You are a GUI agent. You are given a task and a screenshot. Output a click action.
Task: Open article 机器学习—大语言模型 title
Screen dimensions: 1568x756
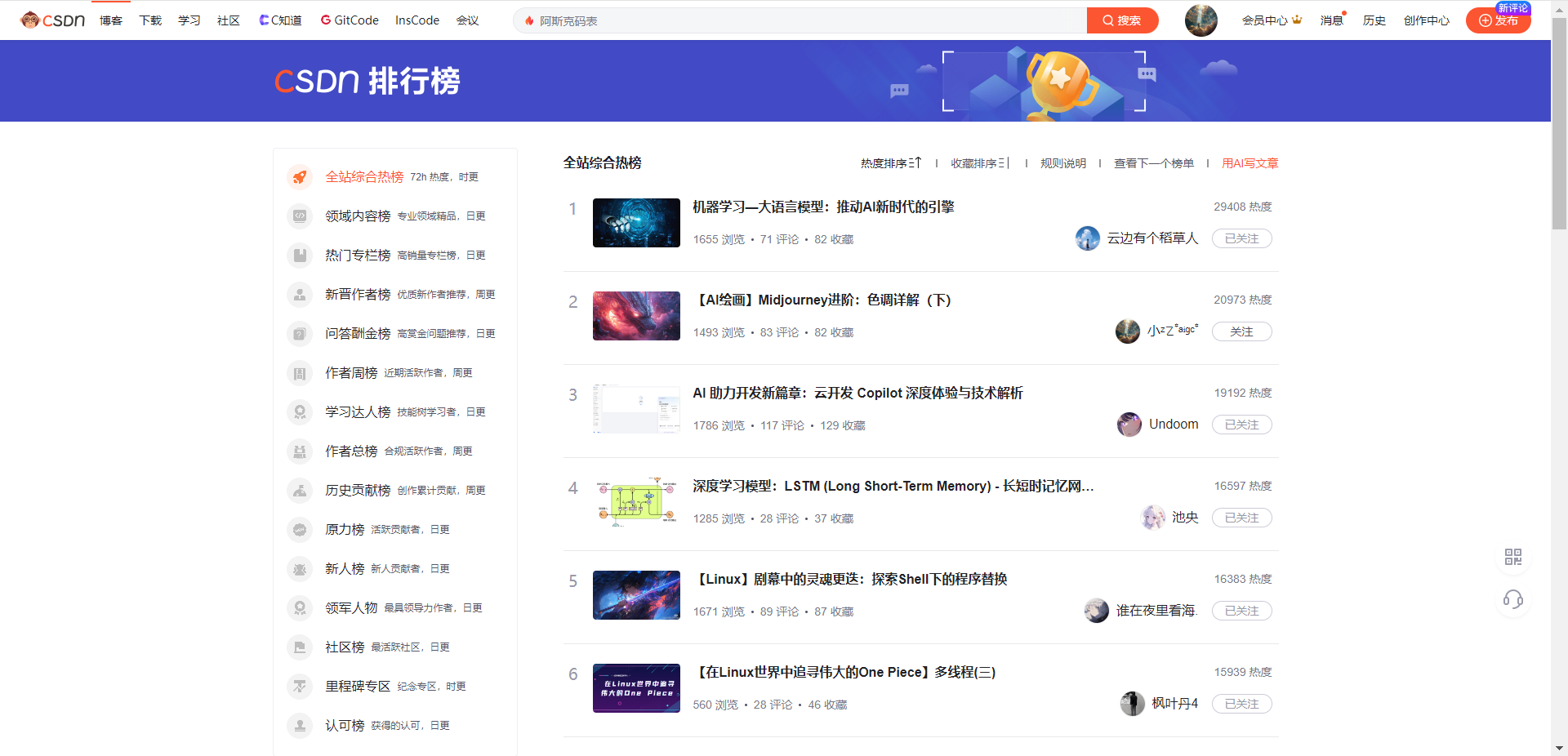coord(823,207)
